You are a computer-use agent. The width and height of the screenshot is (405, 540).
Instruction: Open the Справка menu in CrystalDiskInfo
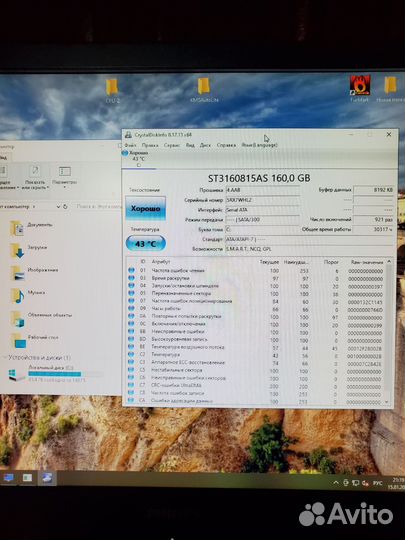[x=226, y=145]
